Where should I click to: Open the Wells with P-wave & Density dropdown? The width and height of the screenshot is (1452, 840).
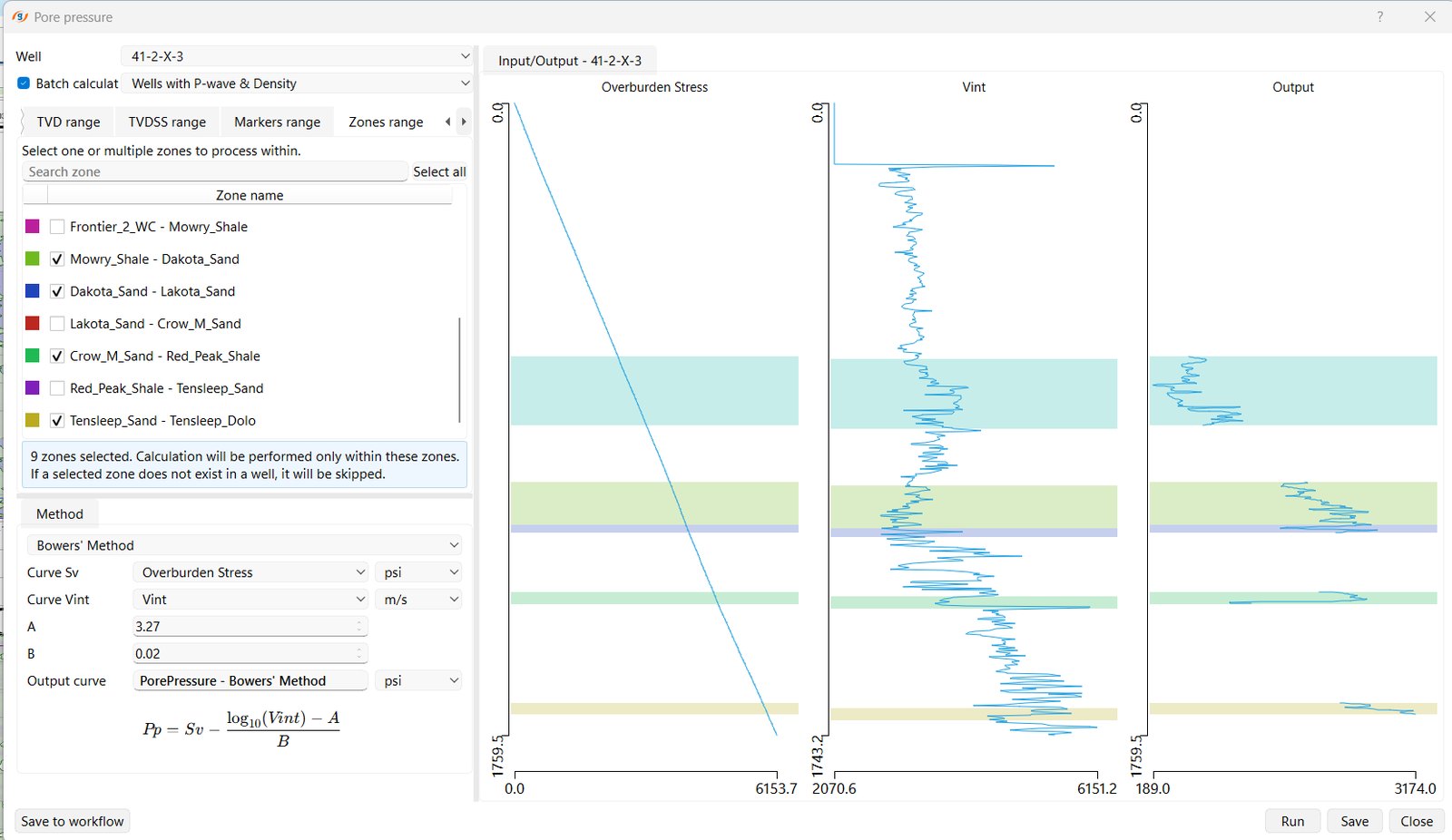pos(297,83)
